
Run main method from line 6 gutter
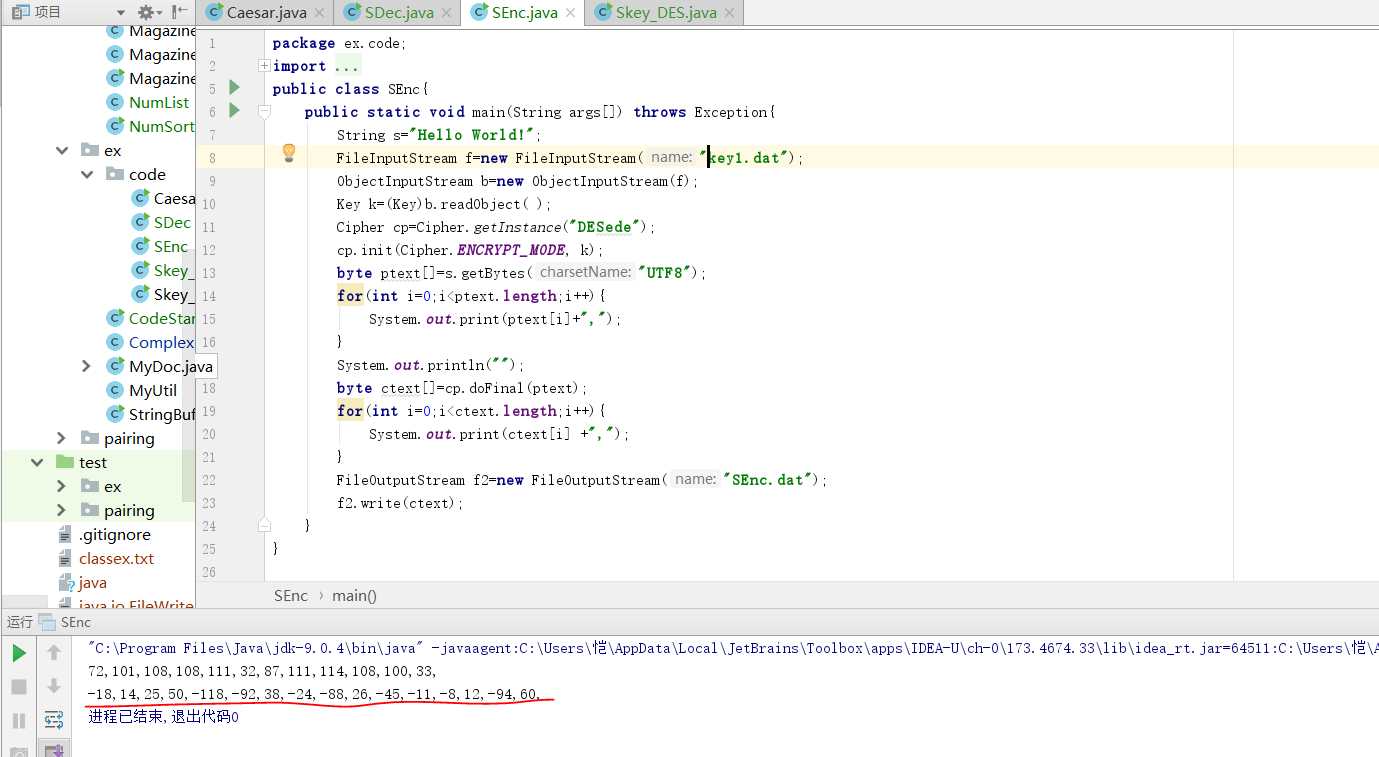(x=234, y=111)
